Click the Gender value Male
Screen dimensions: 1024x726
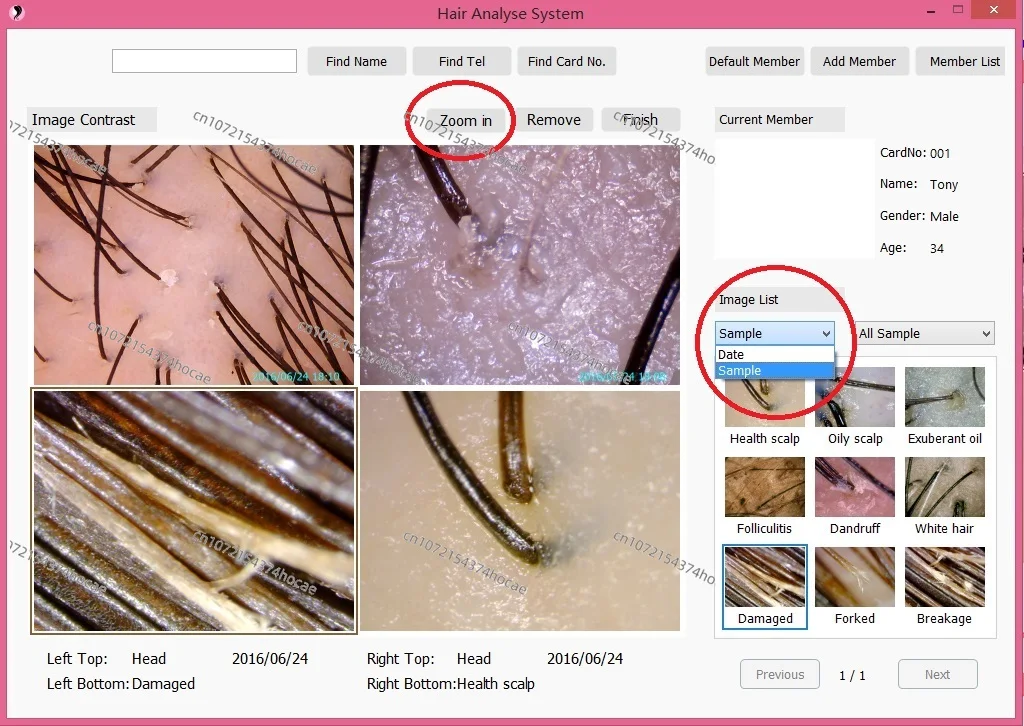coord(944,217)
